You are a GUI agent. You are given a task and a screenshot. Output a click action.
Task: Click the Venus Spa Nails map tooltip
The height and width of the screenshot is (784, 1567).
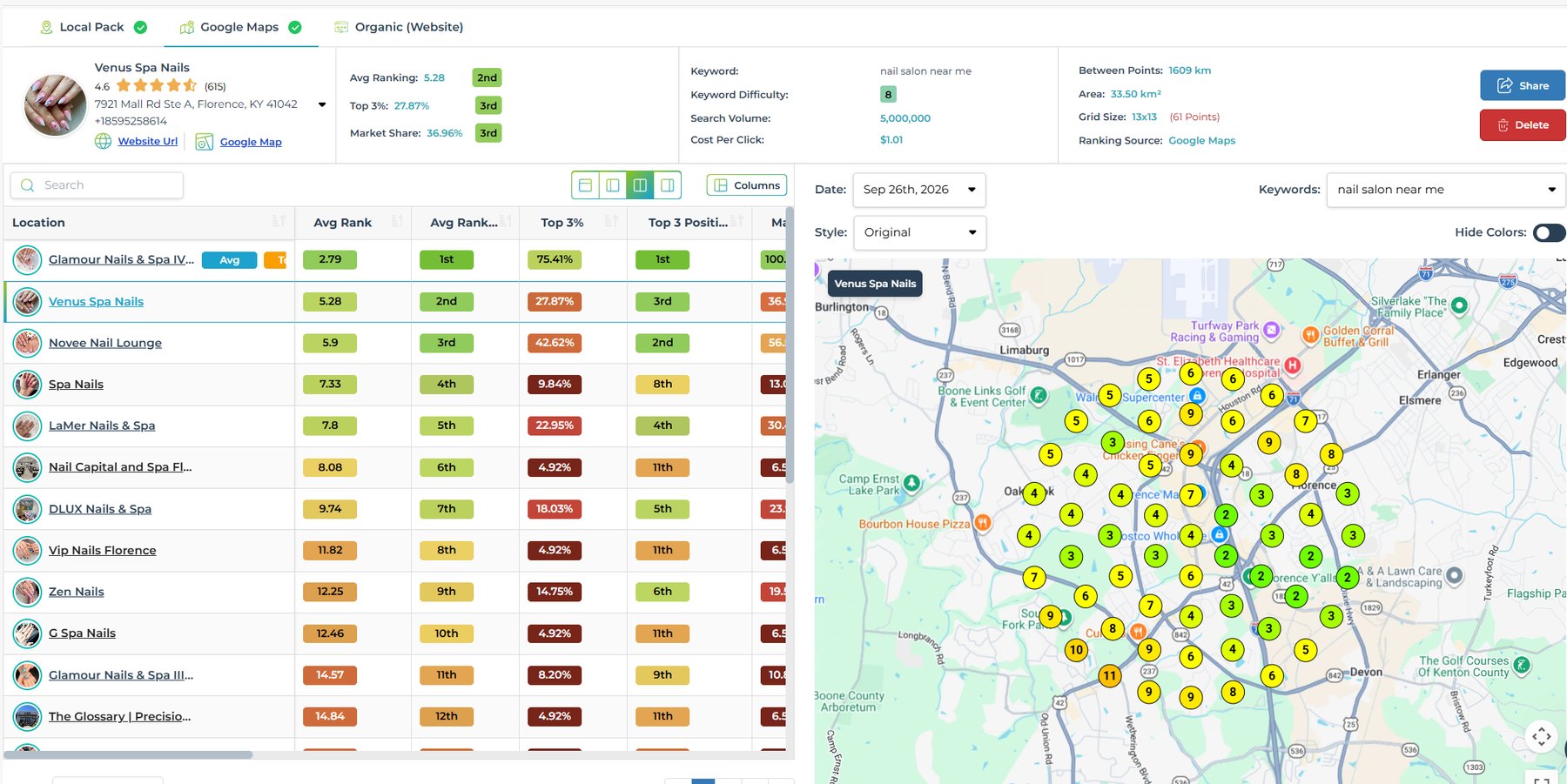875,284
